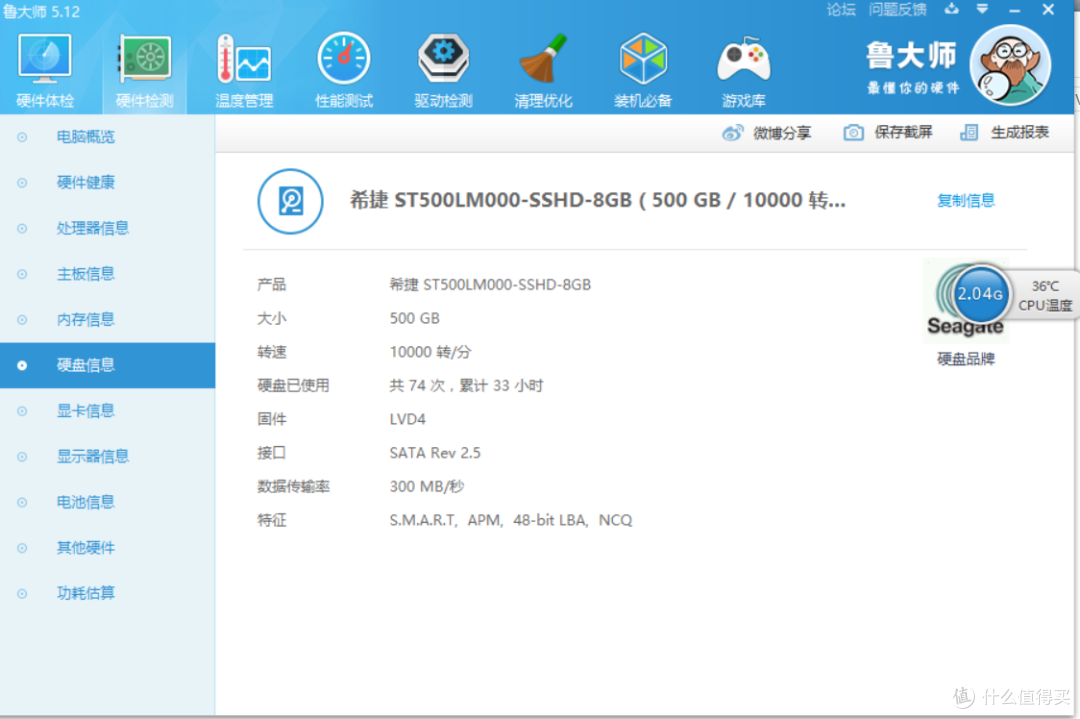Screen dimensions: 1080x719
Task: Select 显示器信息 in the sidebar
Action: click(x=107, y=457)
